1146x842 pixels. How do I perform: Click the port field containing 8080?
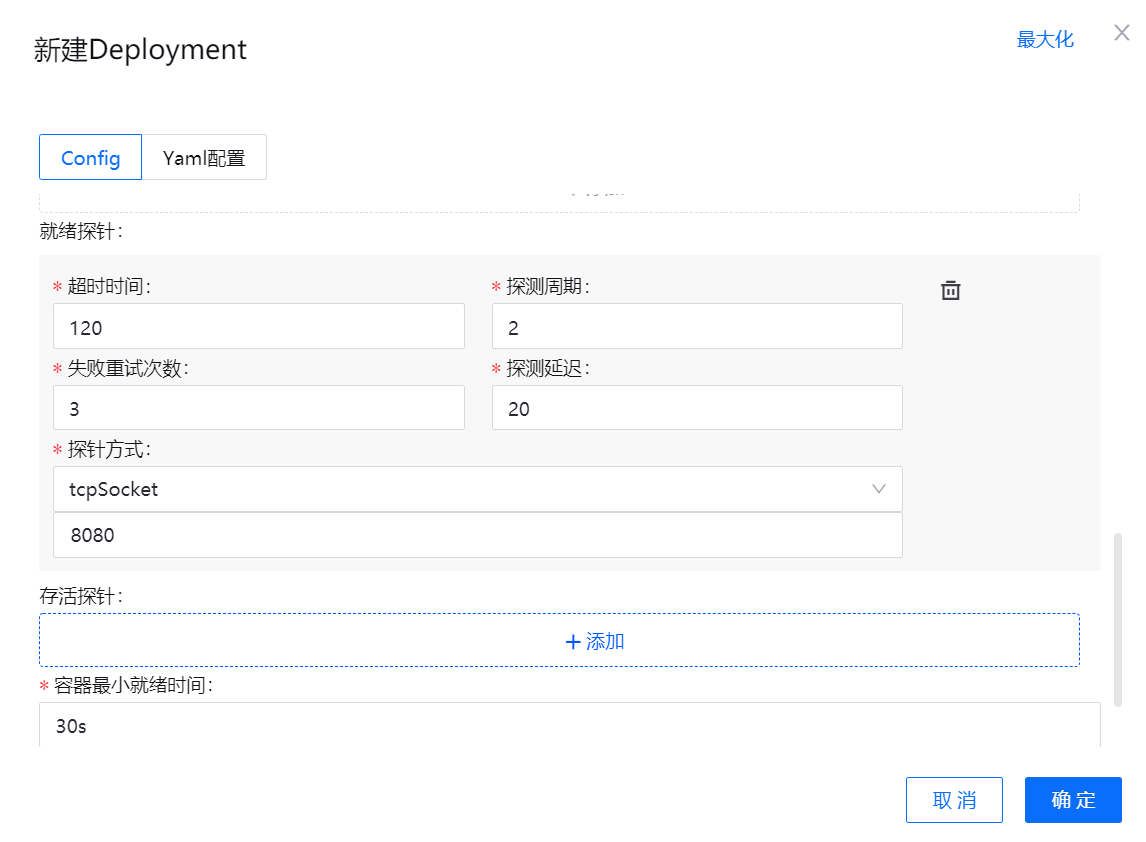point(477,535)
